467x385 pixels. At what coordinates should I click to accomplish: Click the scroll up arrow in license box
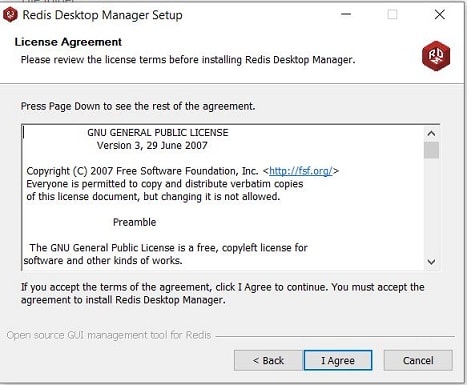pyautogui.click(x=431, y=134)
